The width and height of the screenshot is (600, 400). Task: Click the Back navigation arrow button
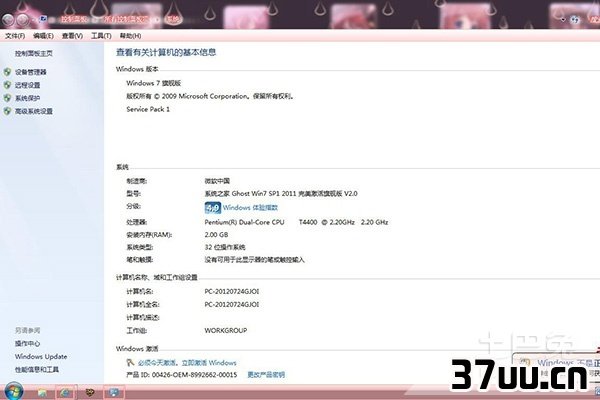[x=8, y=19]
